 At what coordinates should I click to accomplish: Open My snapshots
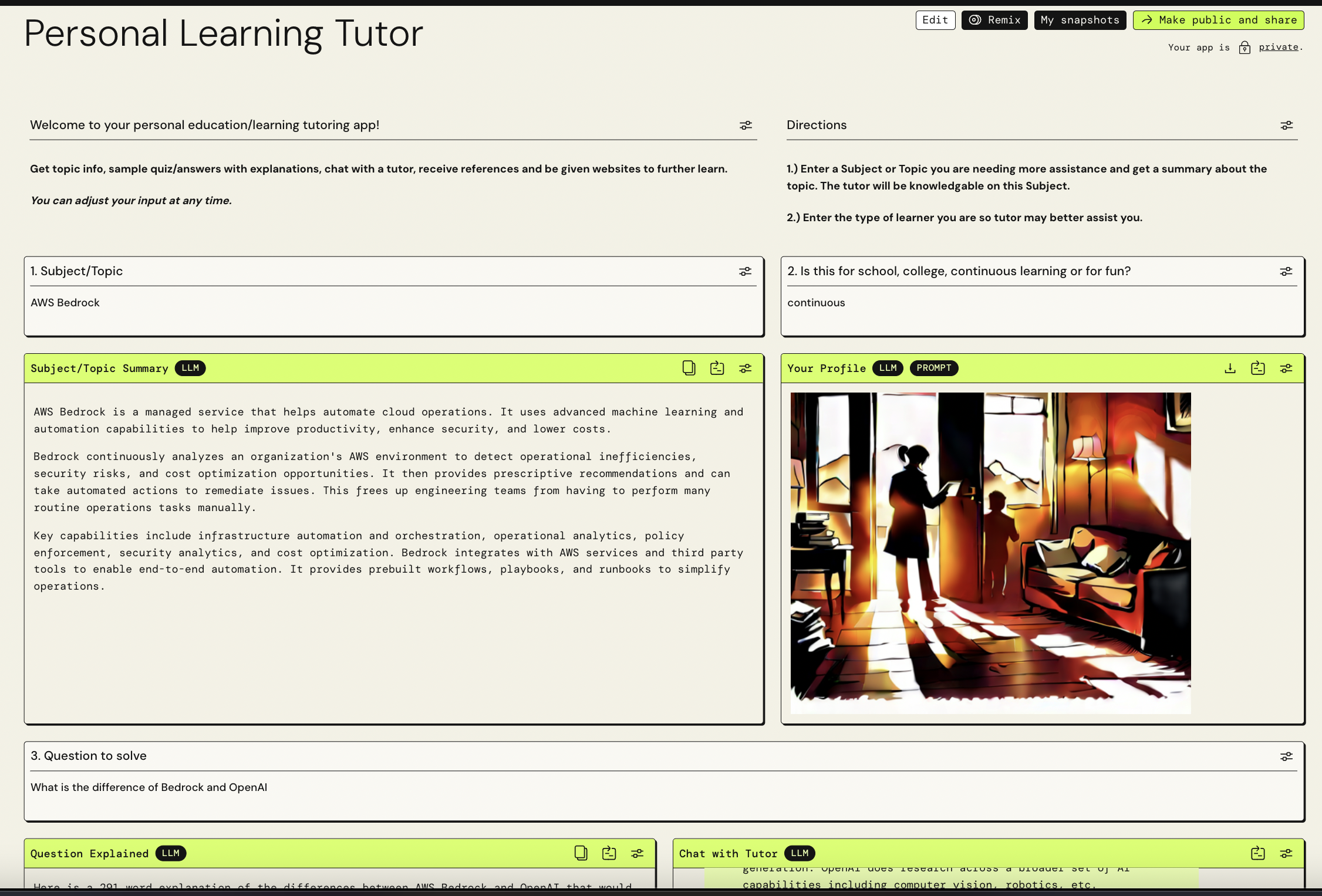1080,20
